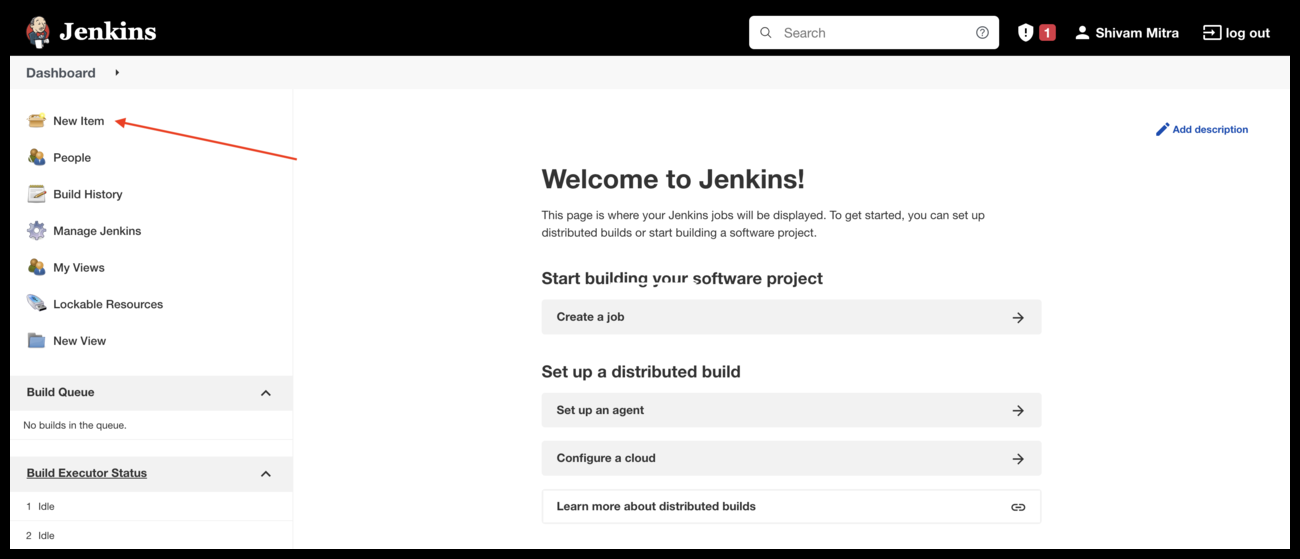The width and height of the screenshot is (1300, 559).
Task: Open Learn more about distributed builds
Action: (791, 506)
